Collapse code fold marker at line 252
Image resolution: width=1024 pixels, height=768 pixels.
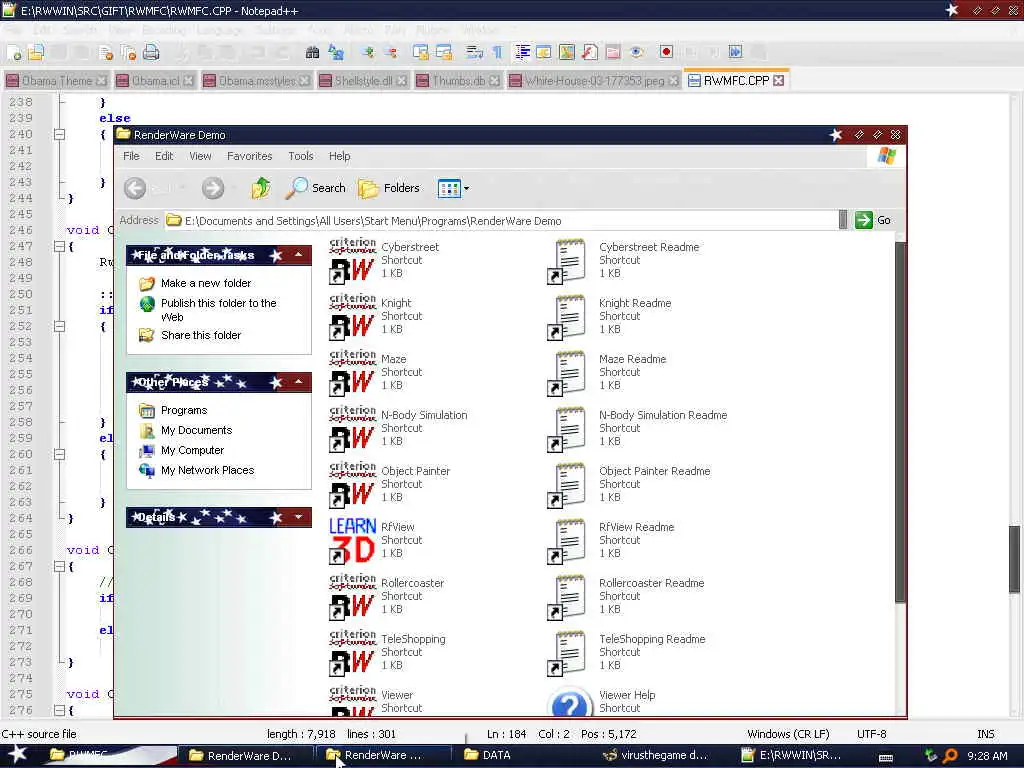pyautogui.click(x=59, y=327)
